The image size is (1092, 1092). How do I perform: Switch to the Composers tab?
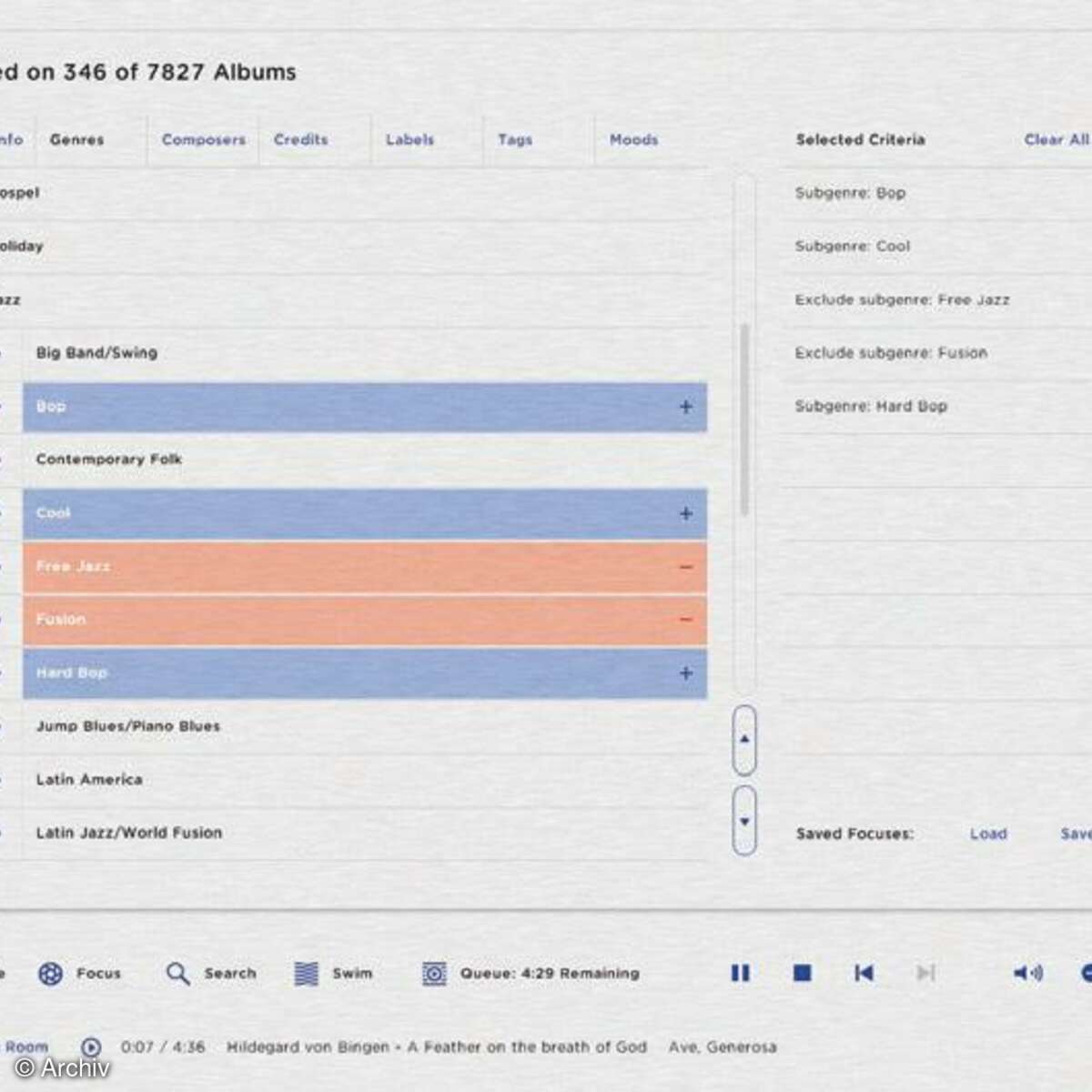click(x=203, y=140)
